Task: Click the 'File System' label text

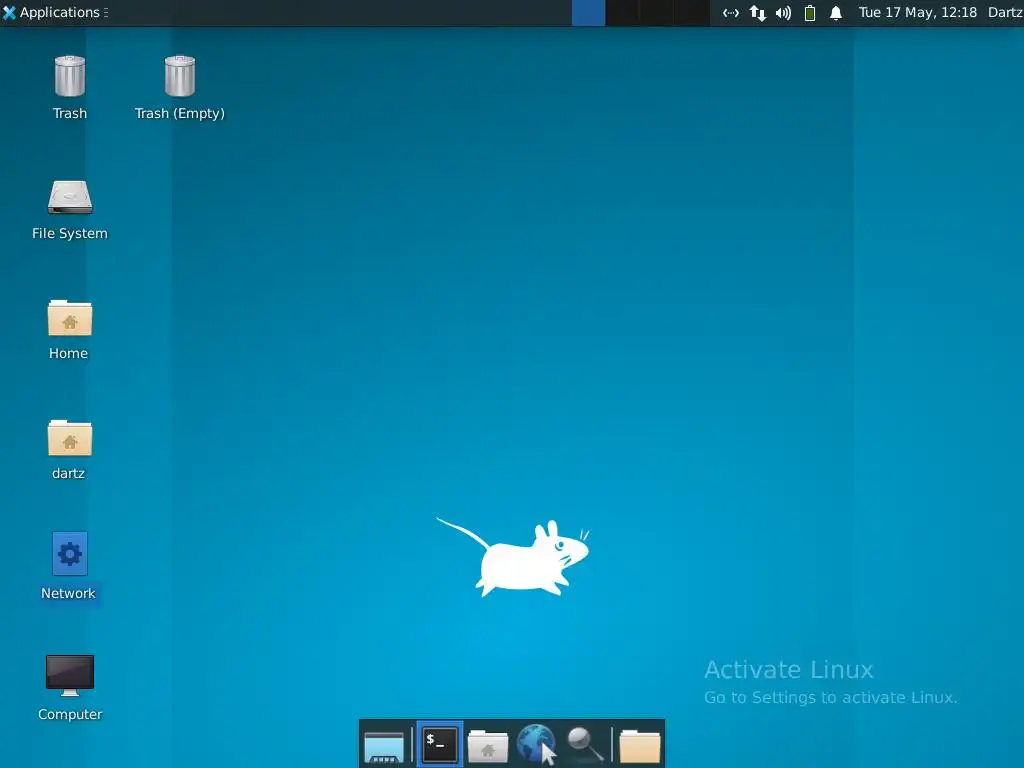Action: coord(70,233)
